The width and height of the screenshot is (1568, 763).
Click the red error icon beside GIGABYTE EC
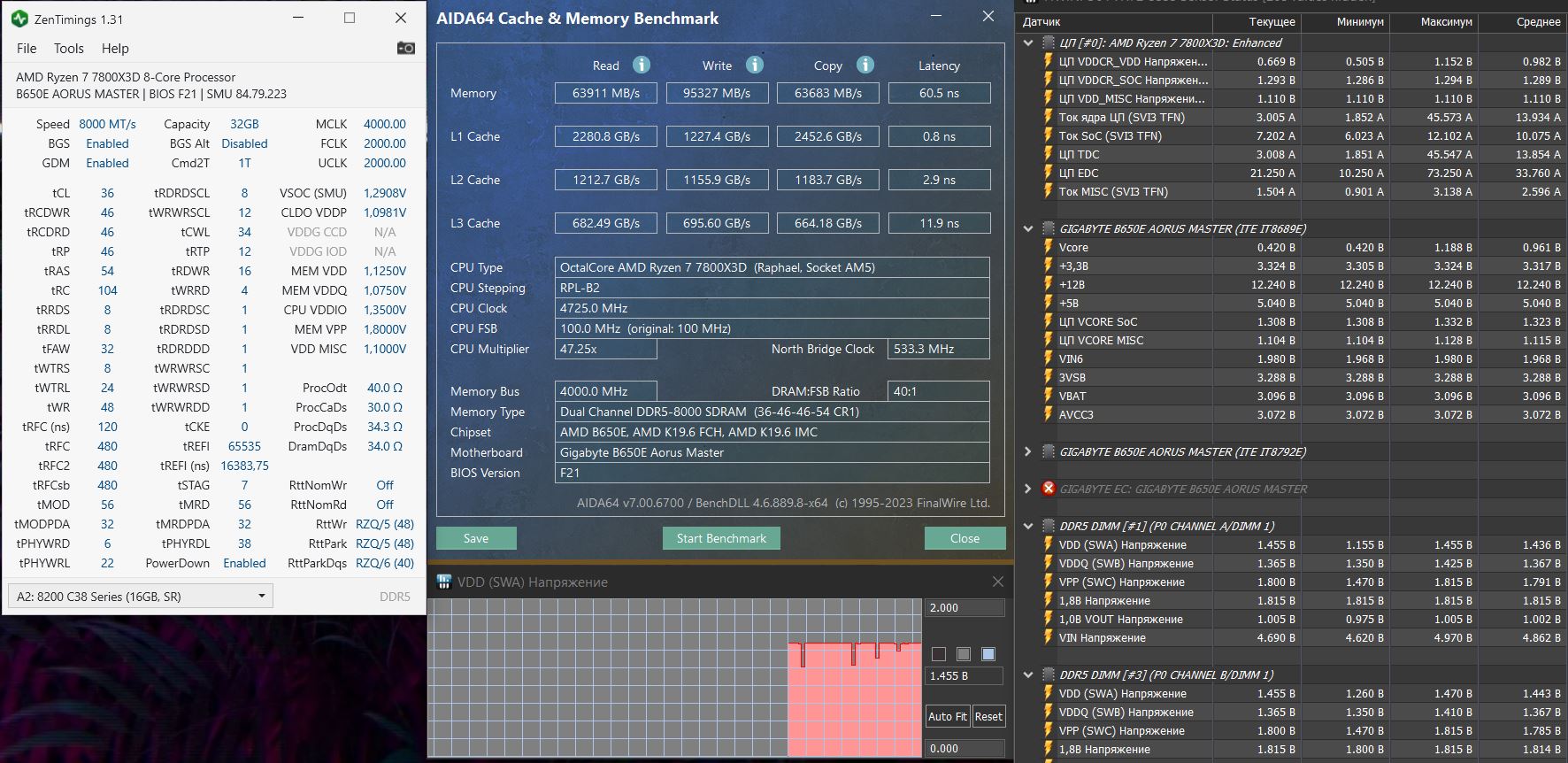click(1049, 489)
